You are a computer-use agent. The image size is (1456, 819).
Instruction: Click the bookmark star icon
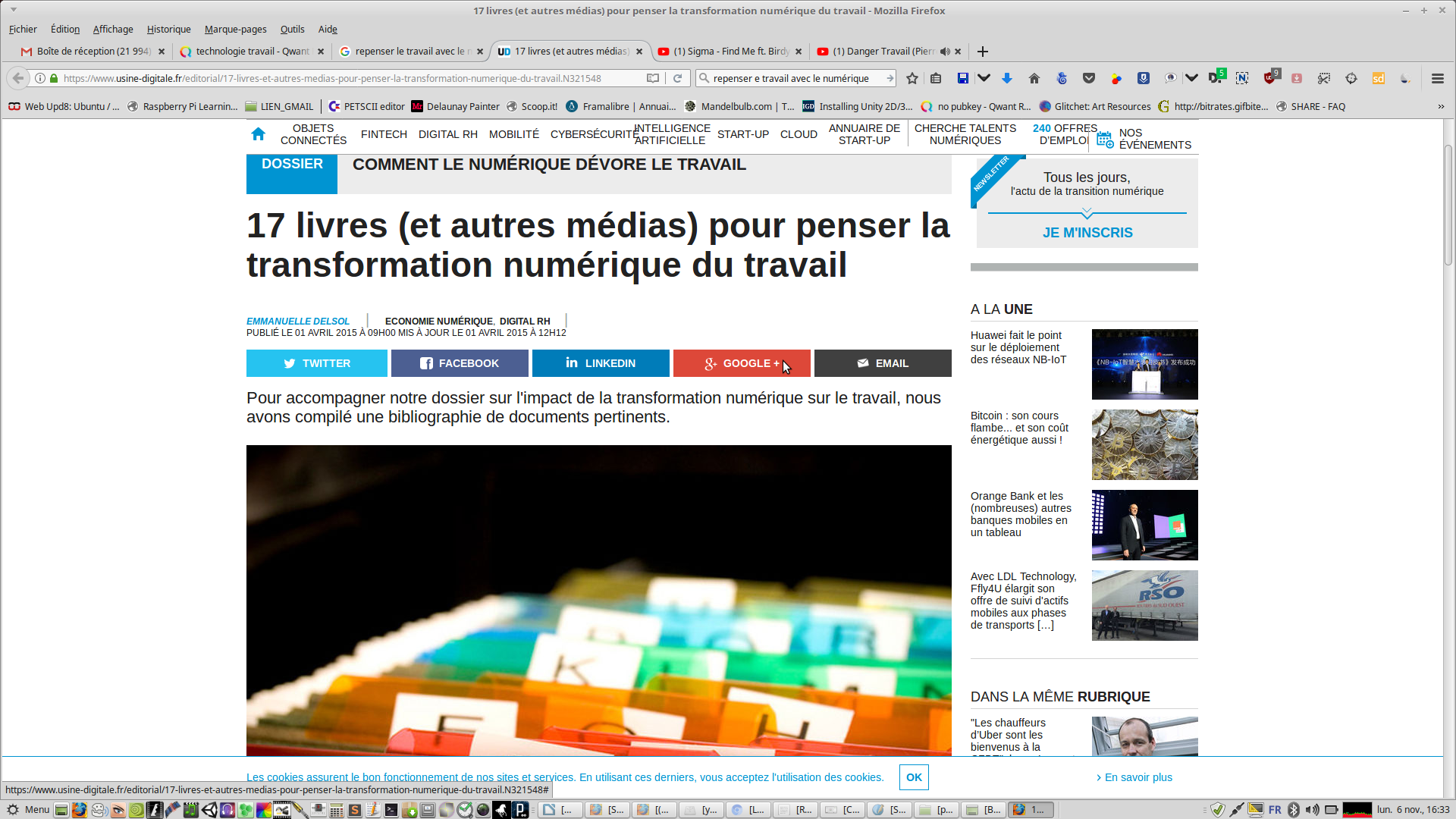tap(912, 78)
